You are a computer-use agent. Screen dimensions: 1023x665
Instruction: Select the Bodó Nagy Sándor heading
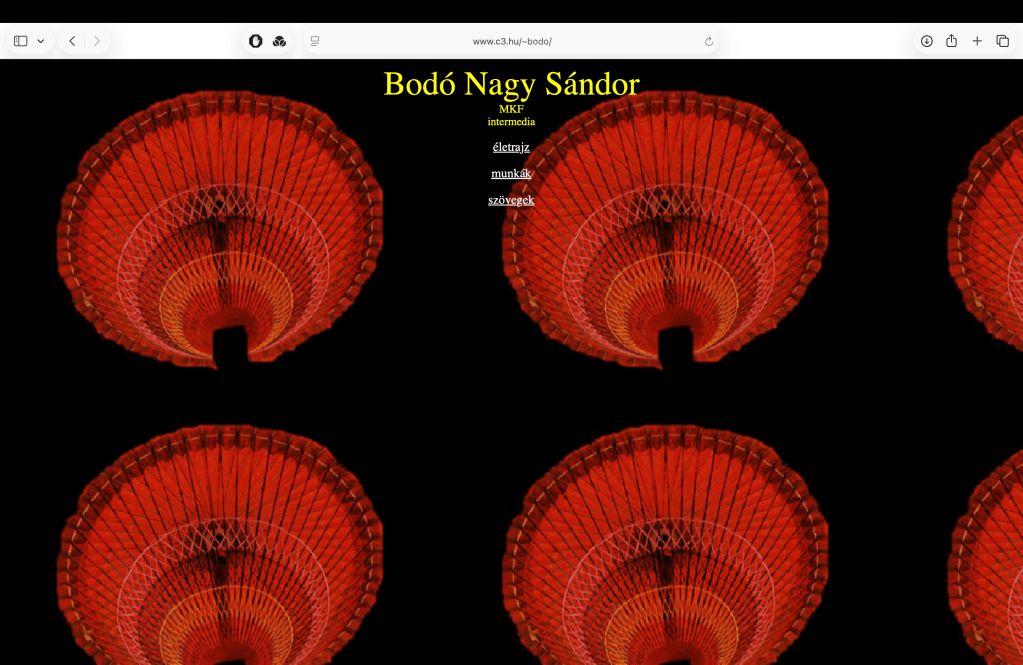tap(512, 84)
